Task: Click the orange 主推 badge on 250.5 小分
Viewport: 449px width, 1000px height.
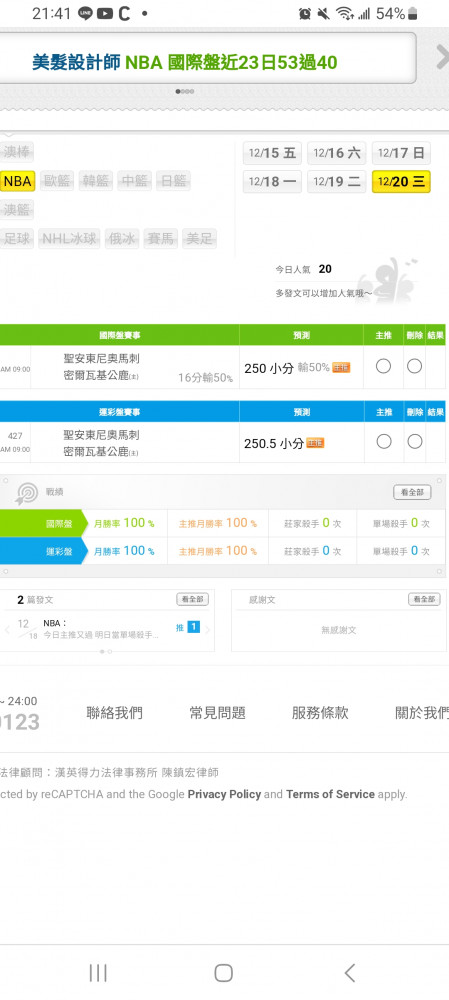Action: [x=315, y=443]
